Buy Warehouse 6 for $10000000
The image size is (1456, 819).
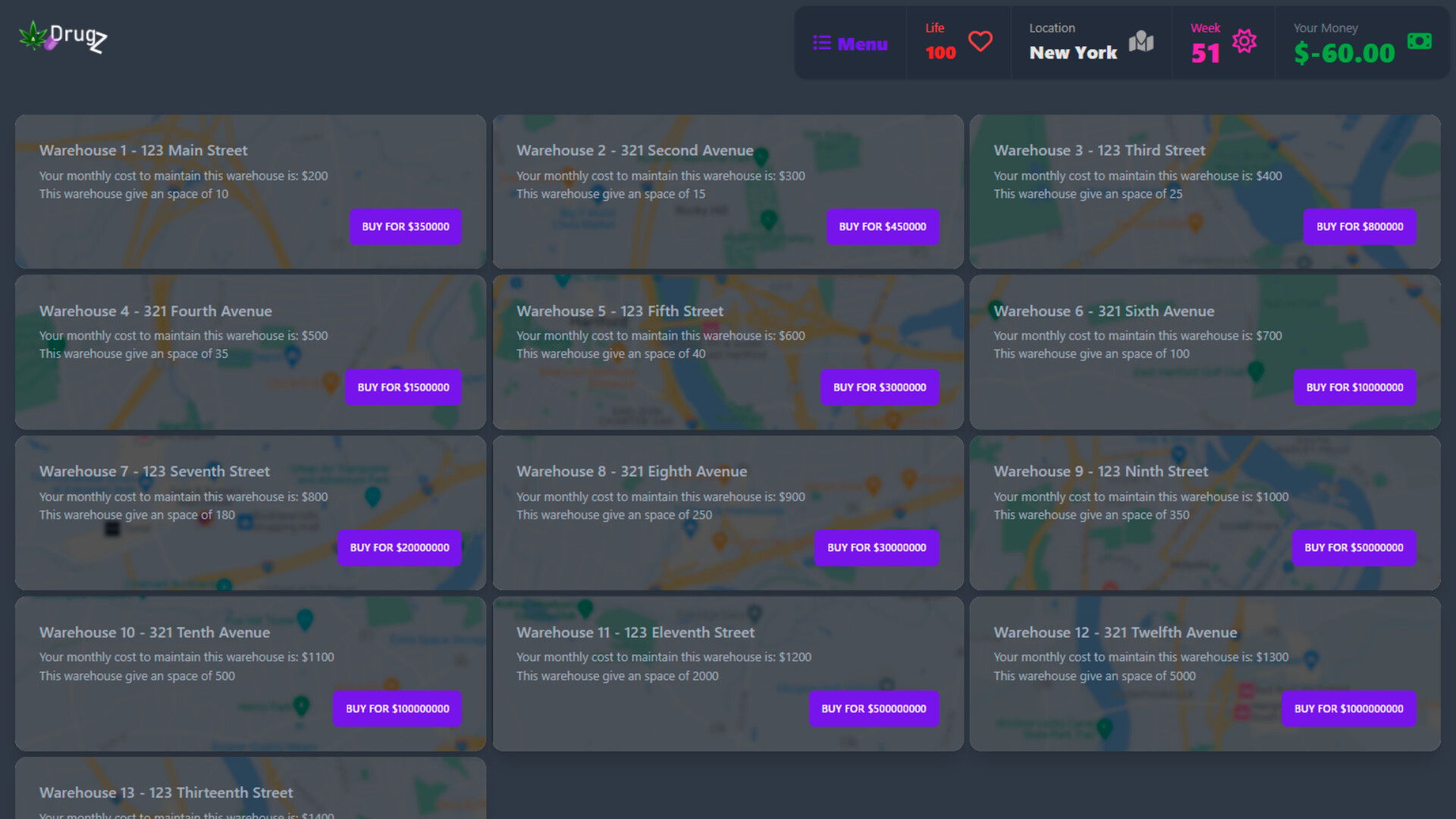(1355, 387)
